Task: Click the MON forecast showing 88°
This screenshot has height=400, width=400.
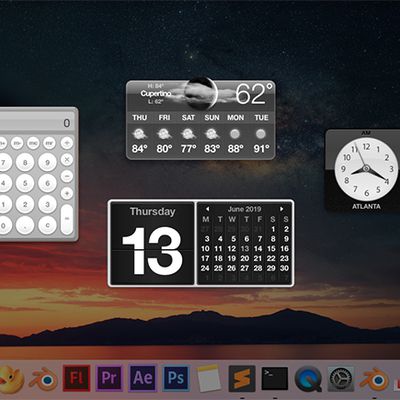Action: click(235, 135)
